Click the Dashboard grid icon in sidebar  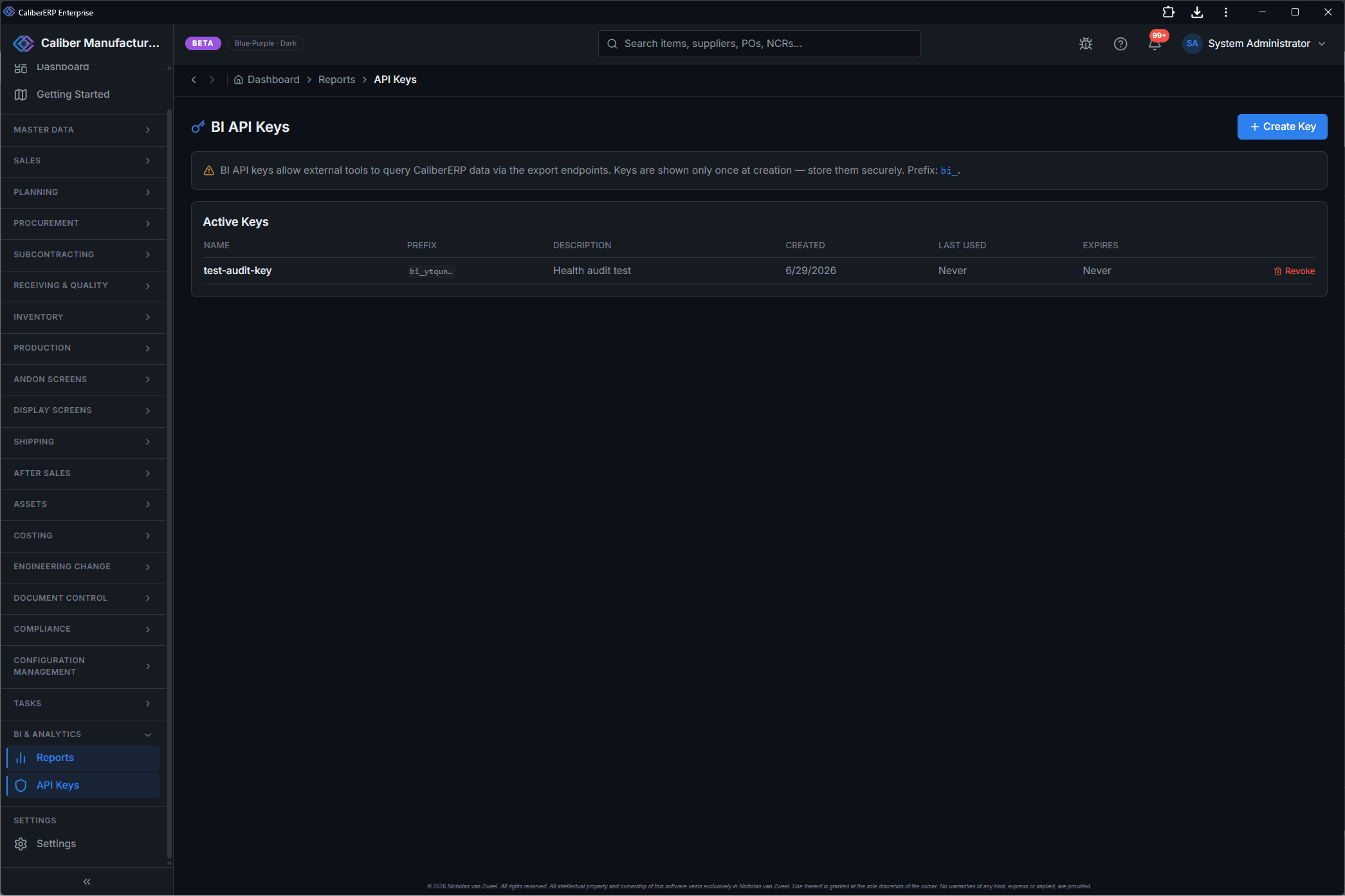point(21,68)
